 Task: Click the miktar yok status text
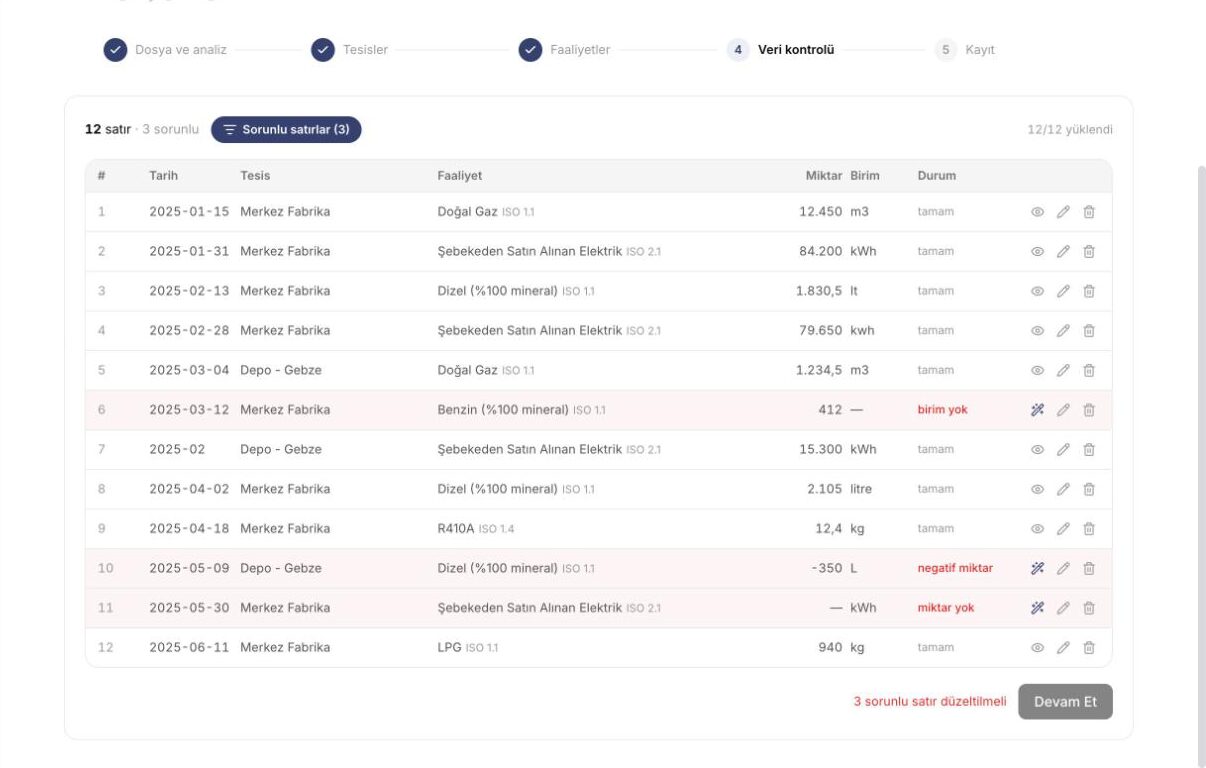click(946, 608)
